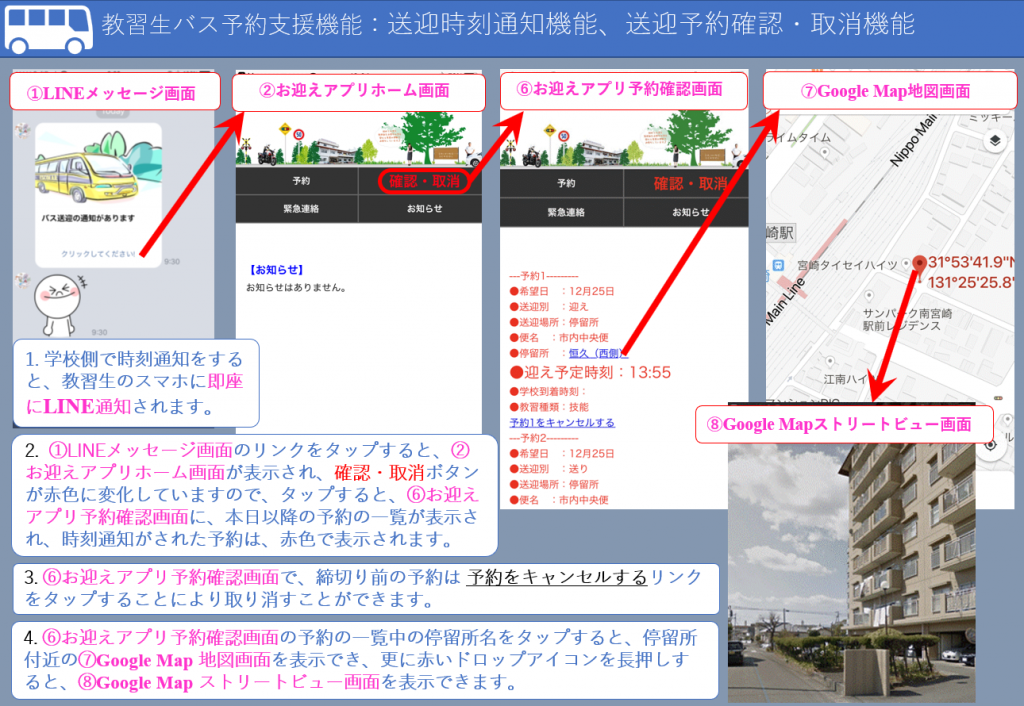Viewport: 1024px width, 706px height.
Task: Tap 緊急連絡 on the reservation confirmation screen
Action: 562,212
